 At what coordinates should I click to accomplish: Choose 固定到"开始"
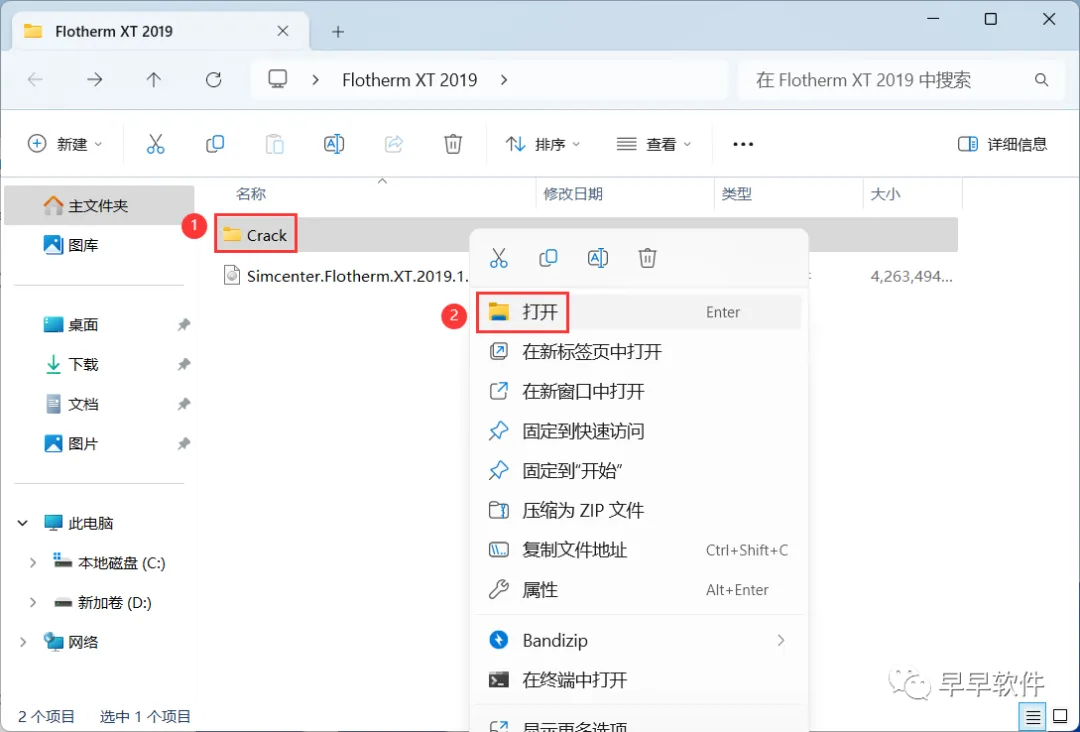tap(638, 471)
